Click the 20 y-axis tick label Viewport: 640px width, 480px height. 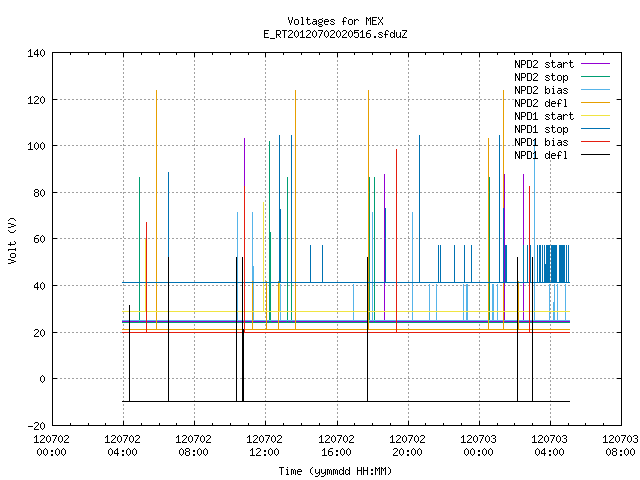coord(39,333)
